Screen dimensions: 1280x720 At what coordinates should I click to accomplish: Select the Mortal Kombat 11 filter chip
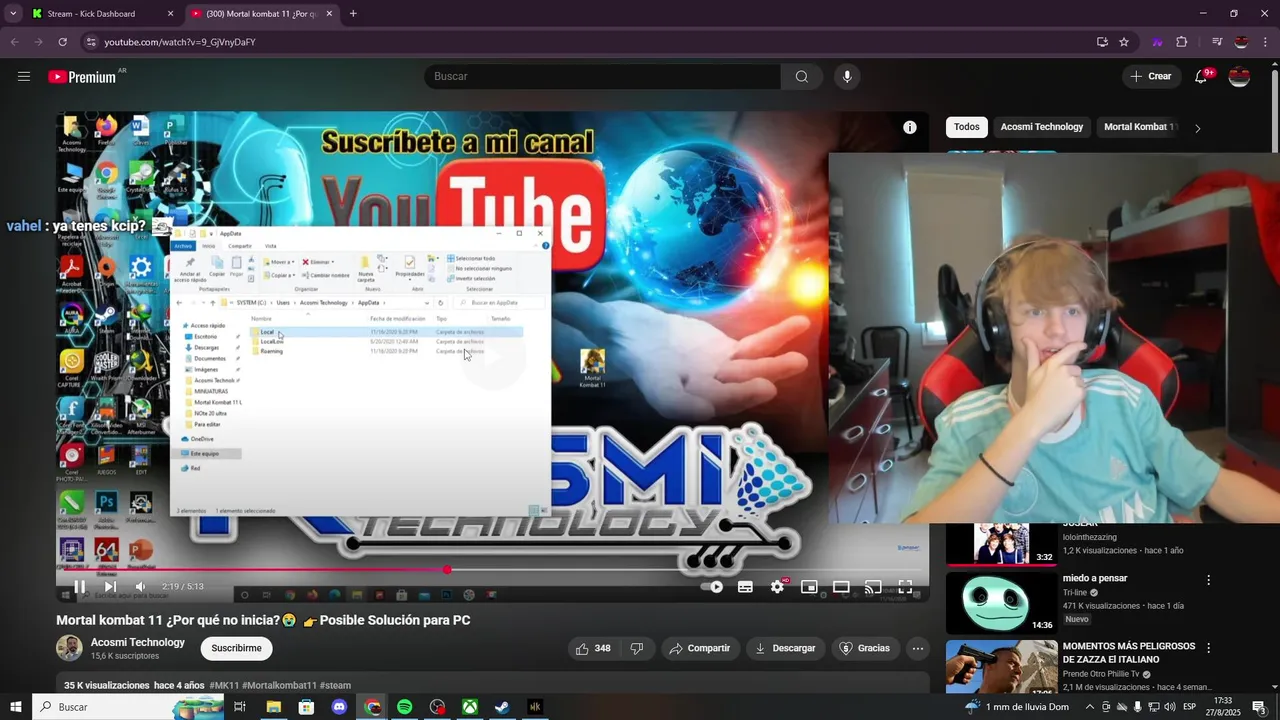tap(1138, 127)
